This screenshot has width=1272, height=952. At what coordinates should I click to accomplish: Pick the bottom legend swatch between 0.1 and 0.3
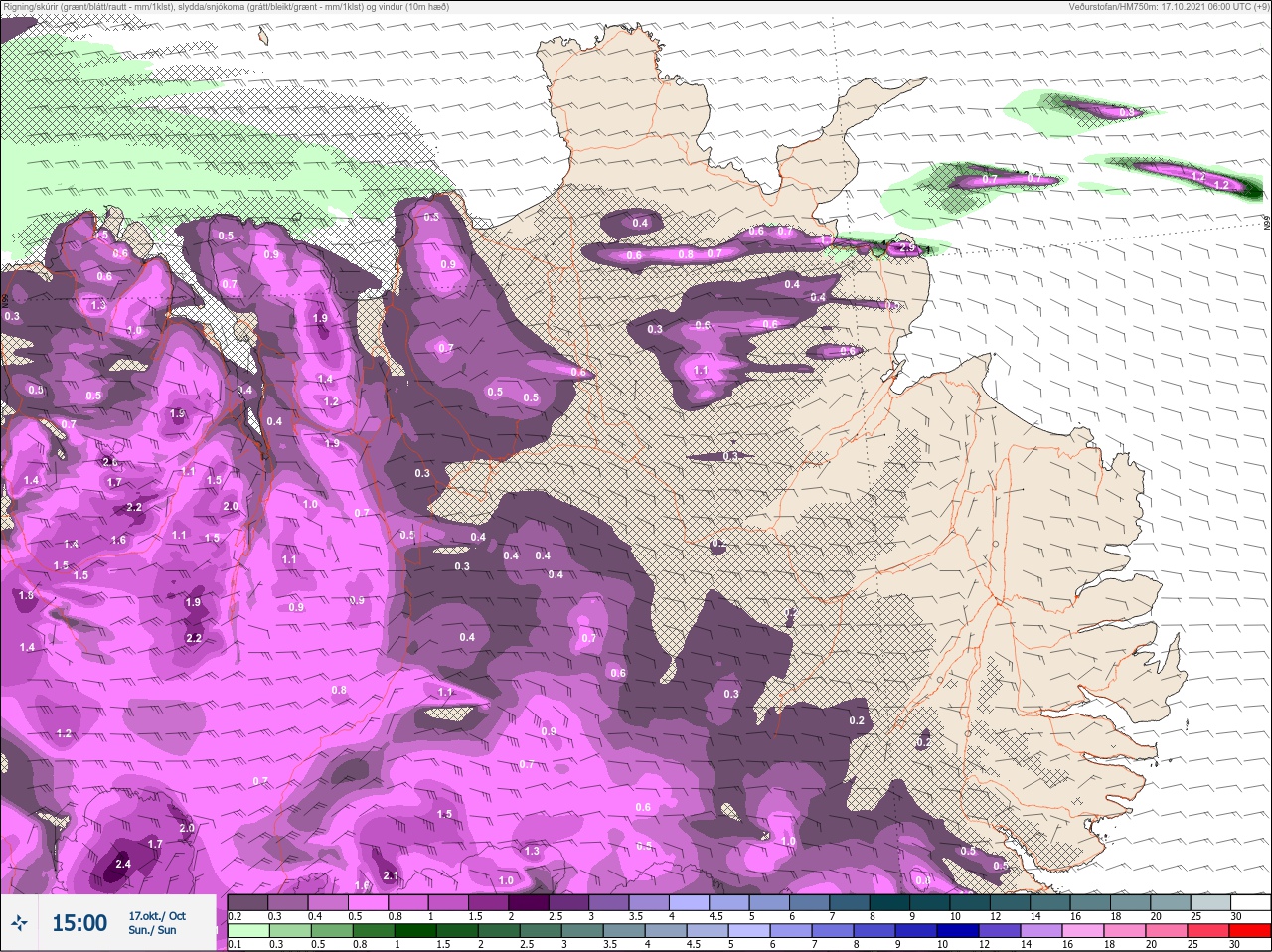click(247, 931)
